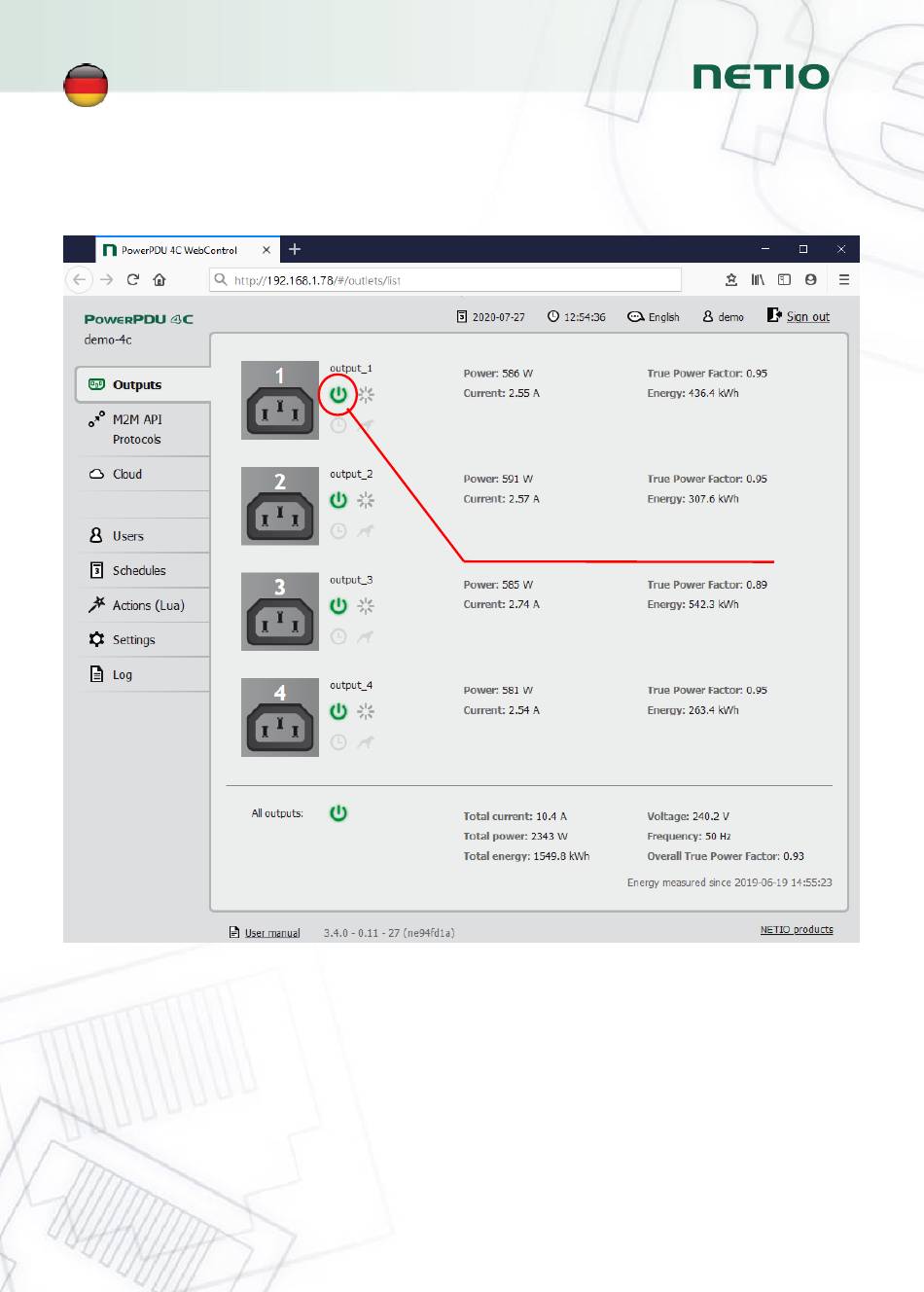
Task: Select the PowerPDU 4C WebControl tab
Action: coord(188,250)
